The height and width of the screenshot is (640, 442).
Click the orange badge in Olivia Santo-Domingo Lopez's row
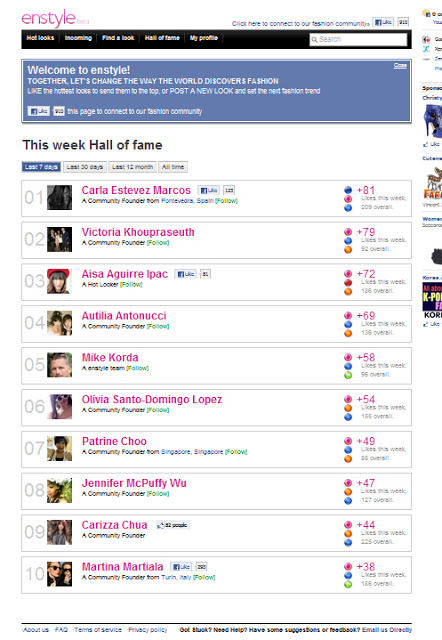(x=348, y=408)
